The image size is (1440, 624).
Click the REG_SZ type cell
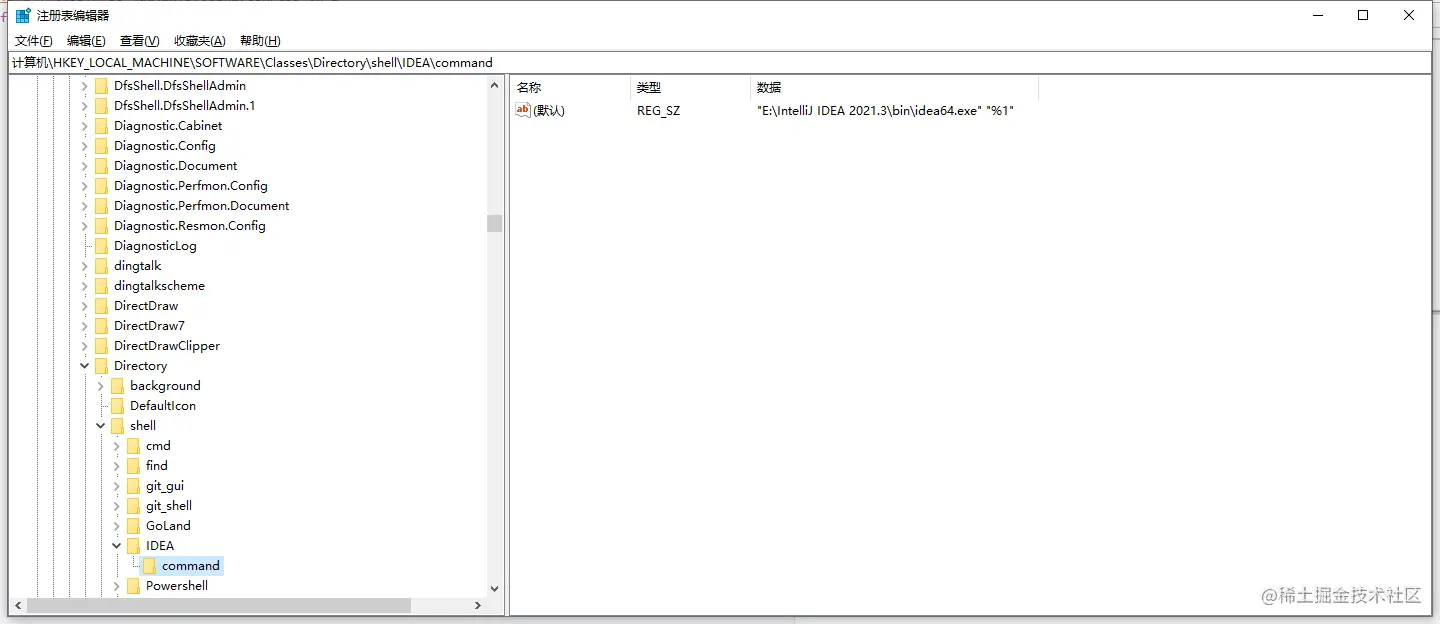pyautogui.click(x=658, y=111)
